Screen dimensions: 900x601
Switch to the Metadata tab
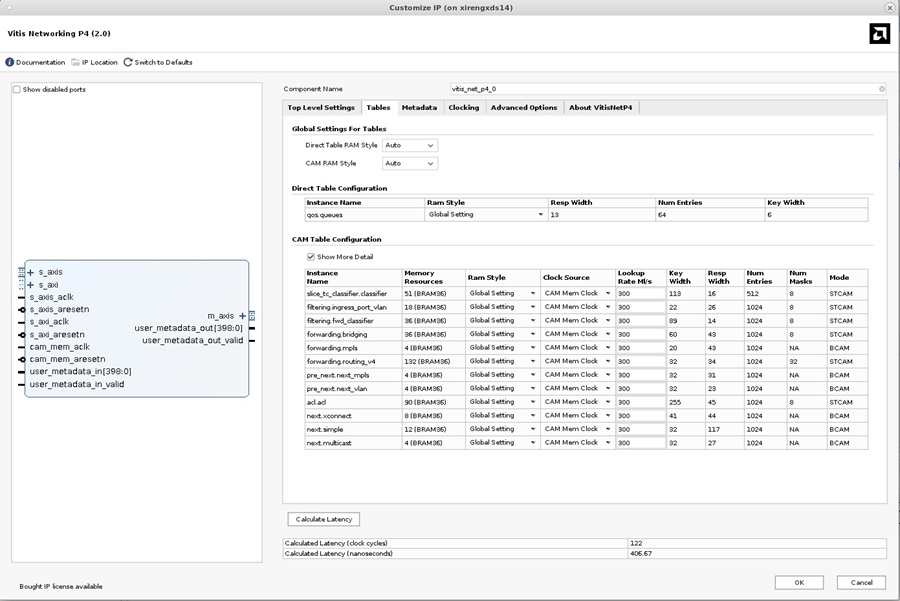point(419,107)
